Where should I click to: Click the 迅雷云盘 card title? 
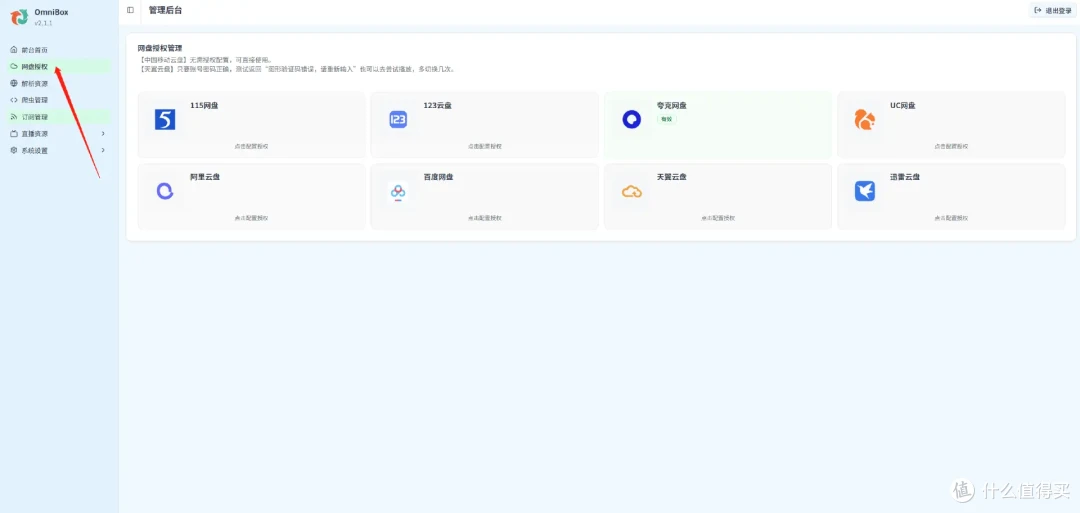point(905,177)
